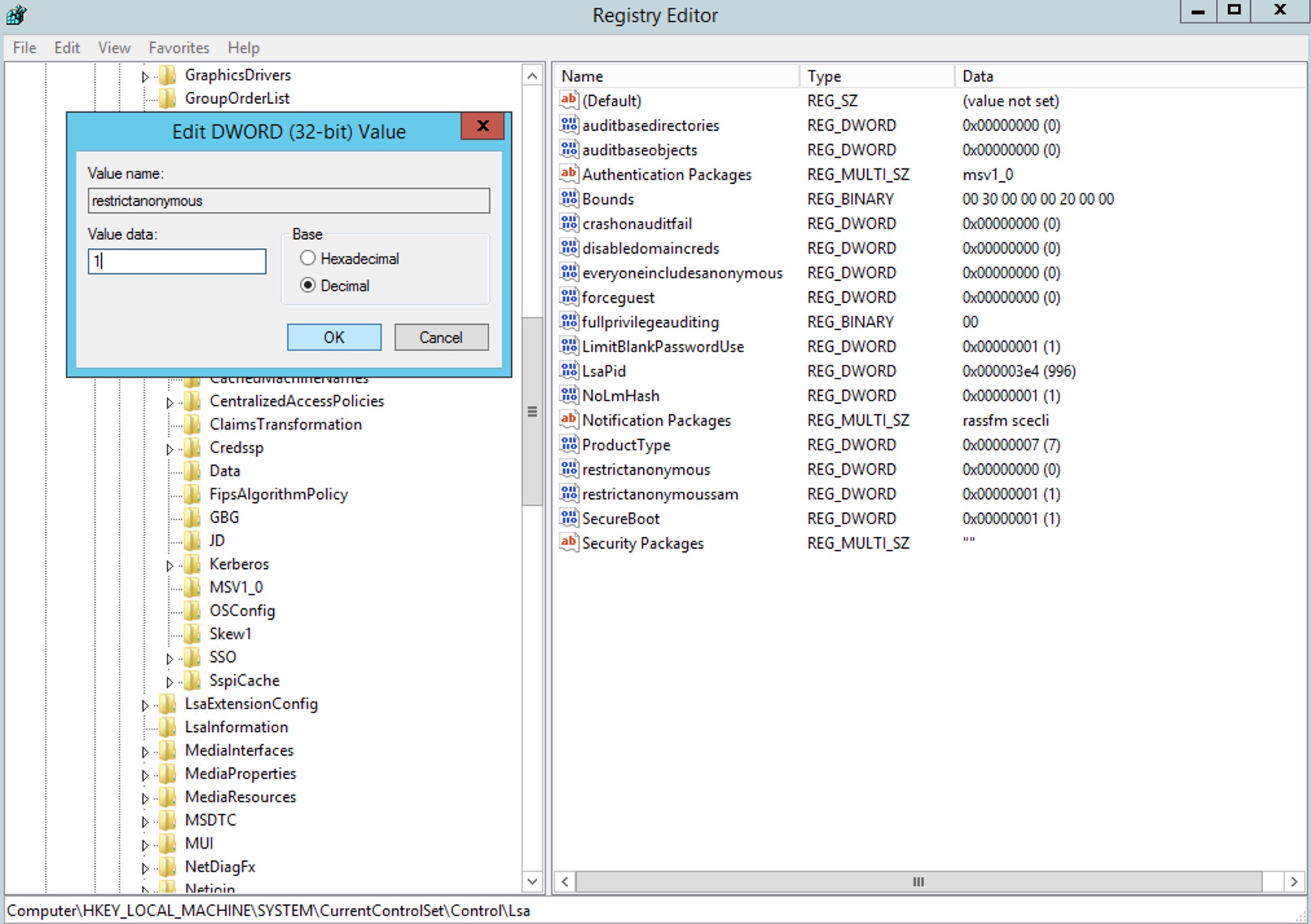Click the ProductType DWORD icon
Screen dimensions: 1311x924
(569, 445)
